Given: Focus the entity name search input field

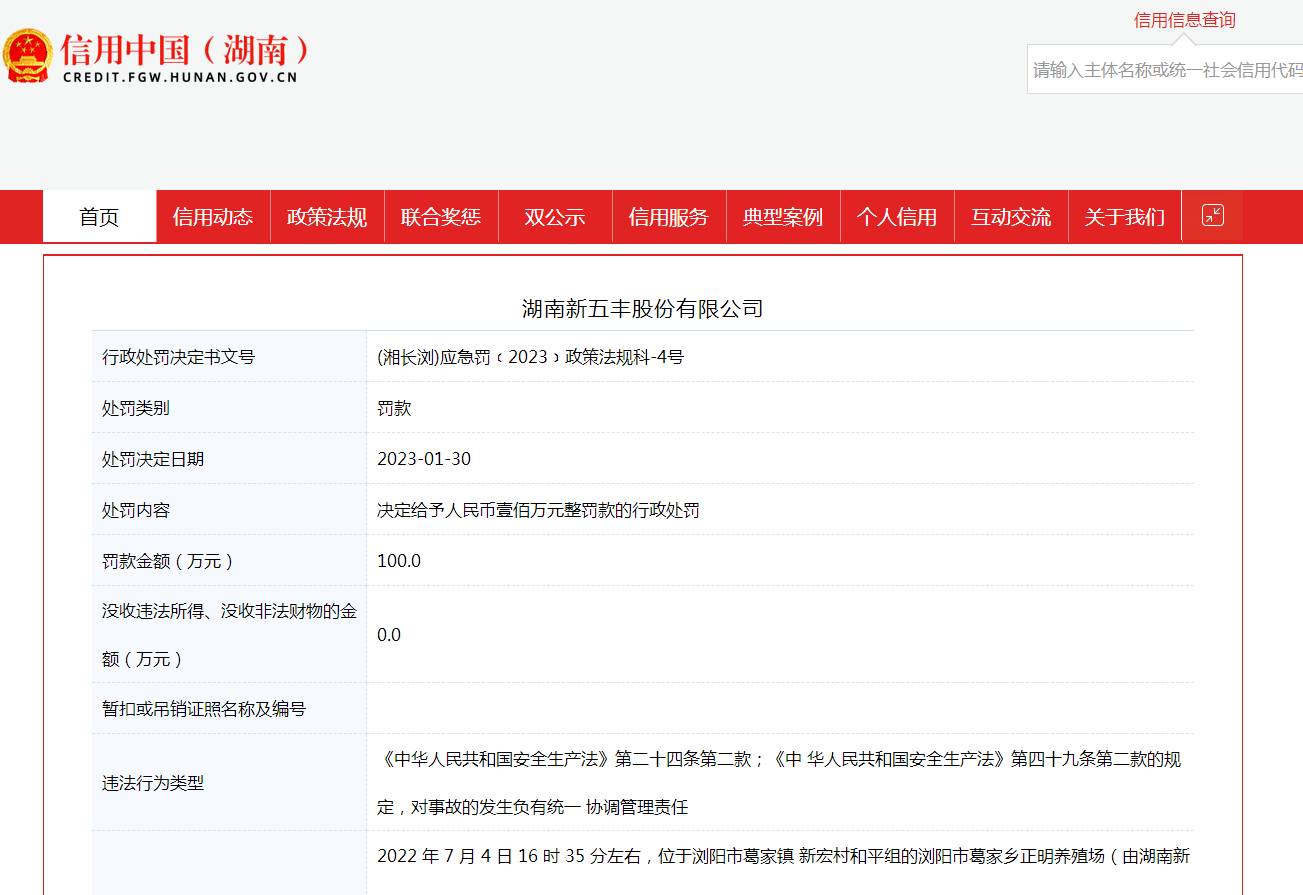Looking at the screenshot, I should coord(1166,70).
